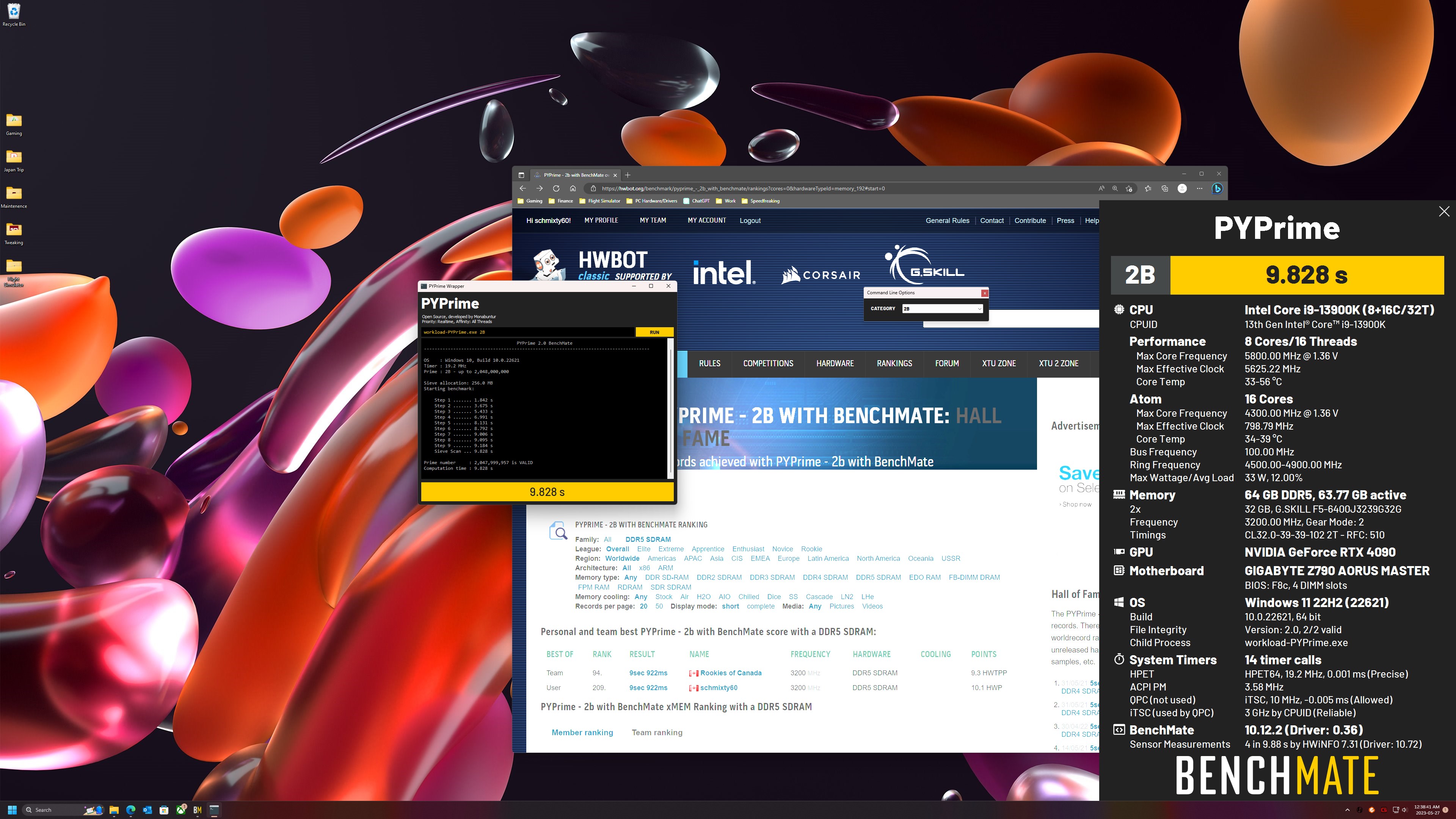Open MY PROFILE on HWBOT
This screenshot has height=819, width=1456.
pyautogui.click(x=601, y=220)
